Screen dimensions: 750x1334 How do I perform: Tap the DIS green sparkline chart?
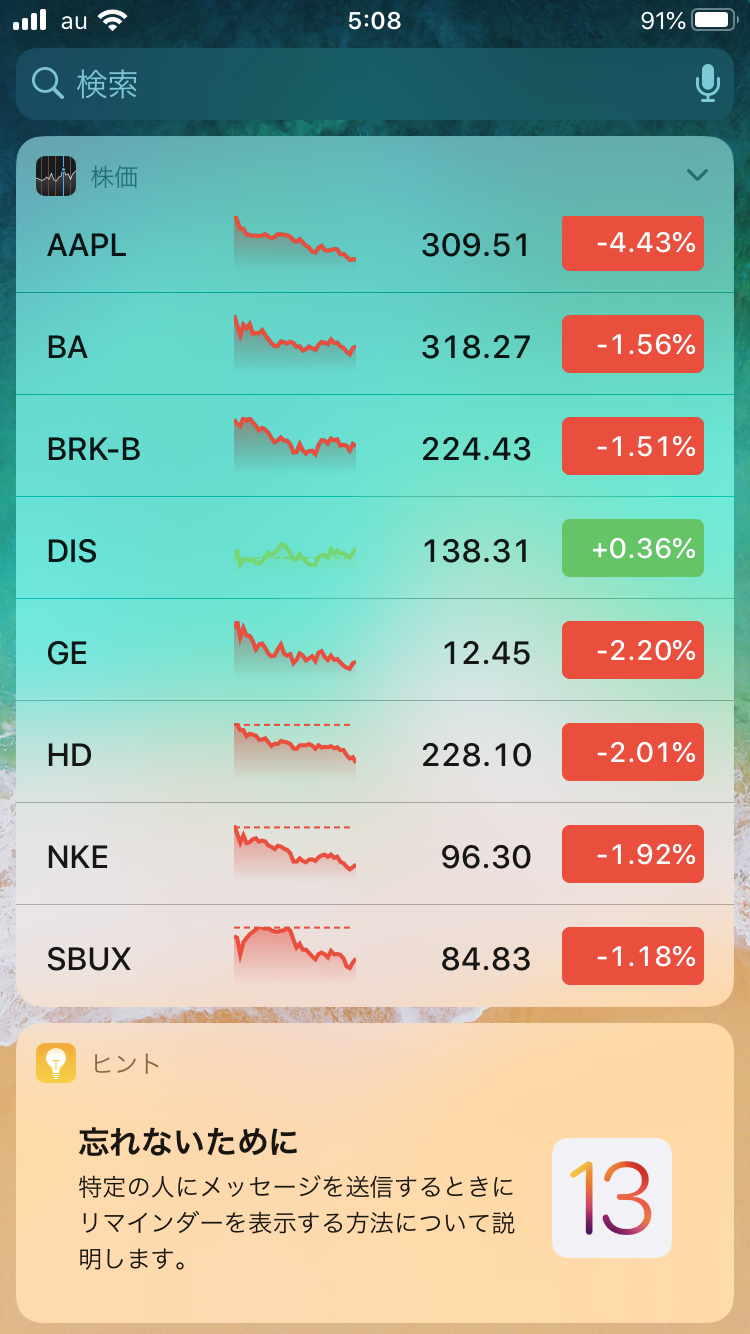click(x=295, y=553)
